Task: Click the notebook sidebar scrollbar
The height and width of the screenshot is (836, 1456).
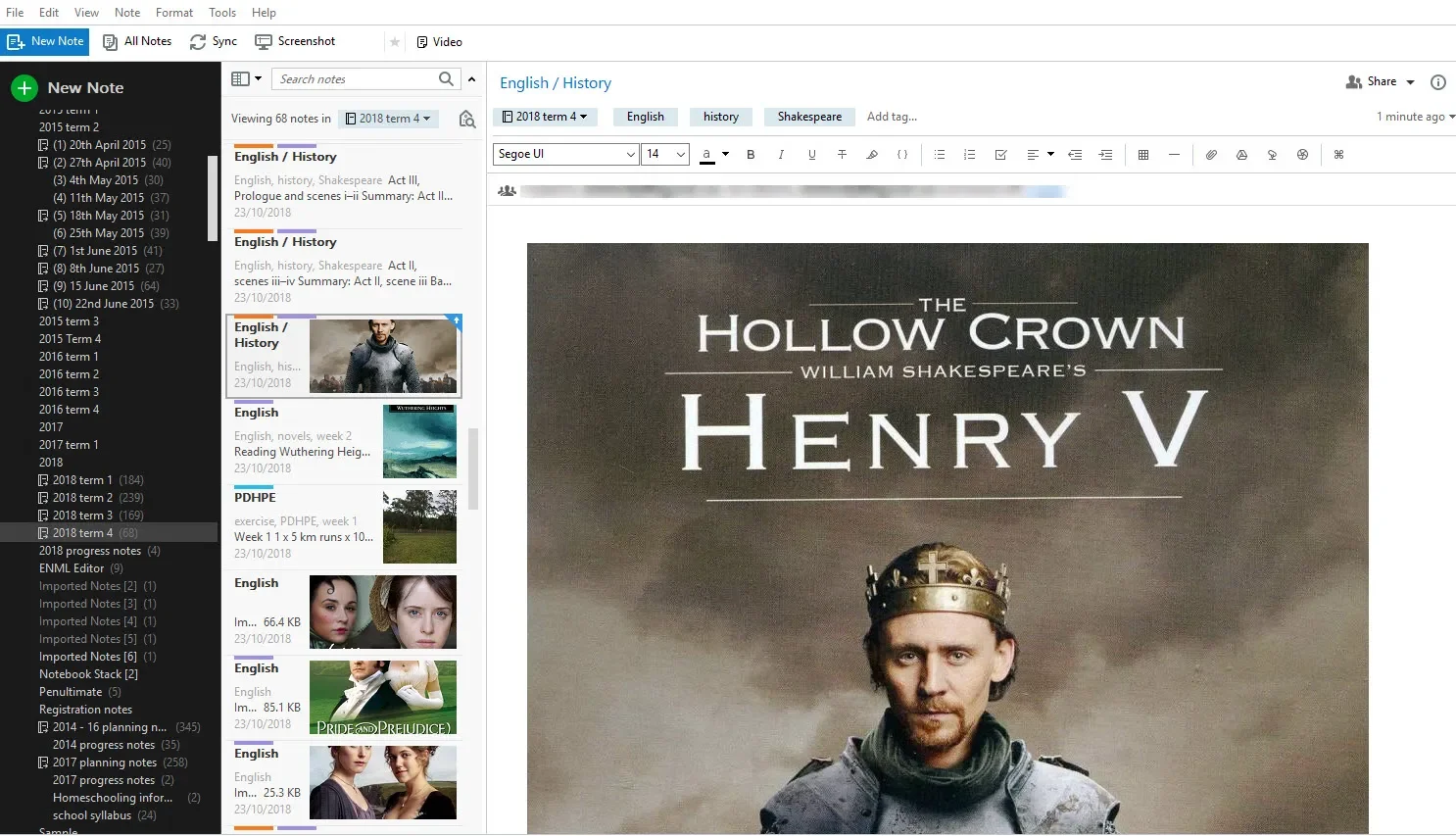Action: coord(213,198)
